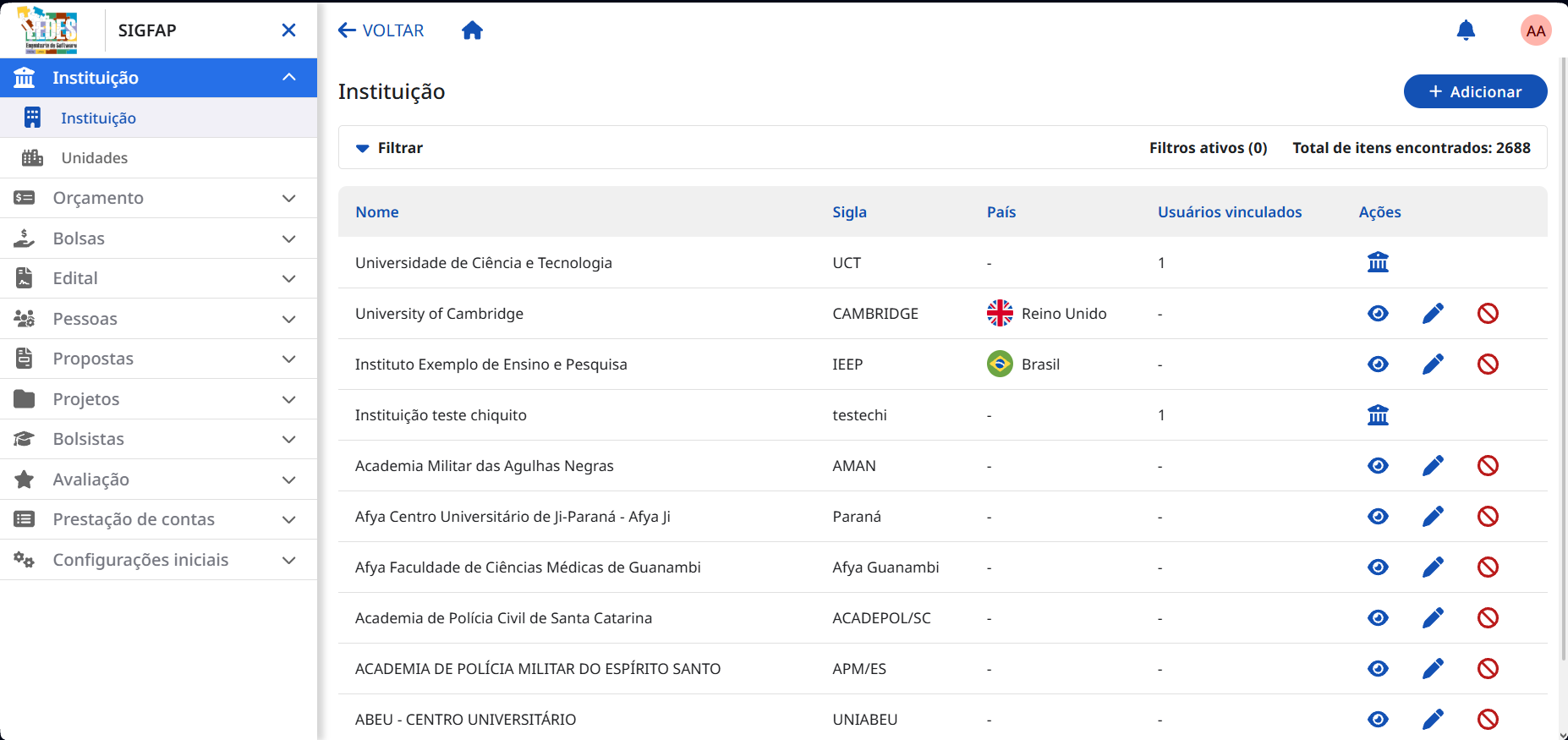Image resolution: width=1568 pixels, height=740 pixels.
Task: View Afya Faculdade de Guanambi eye icon
Action: (x=1378, y=567)
